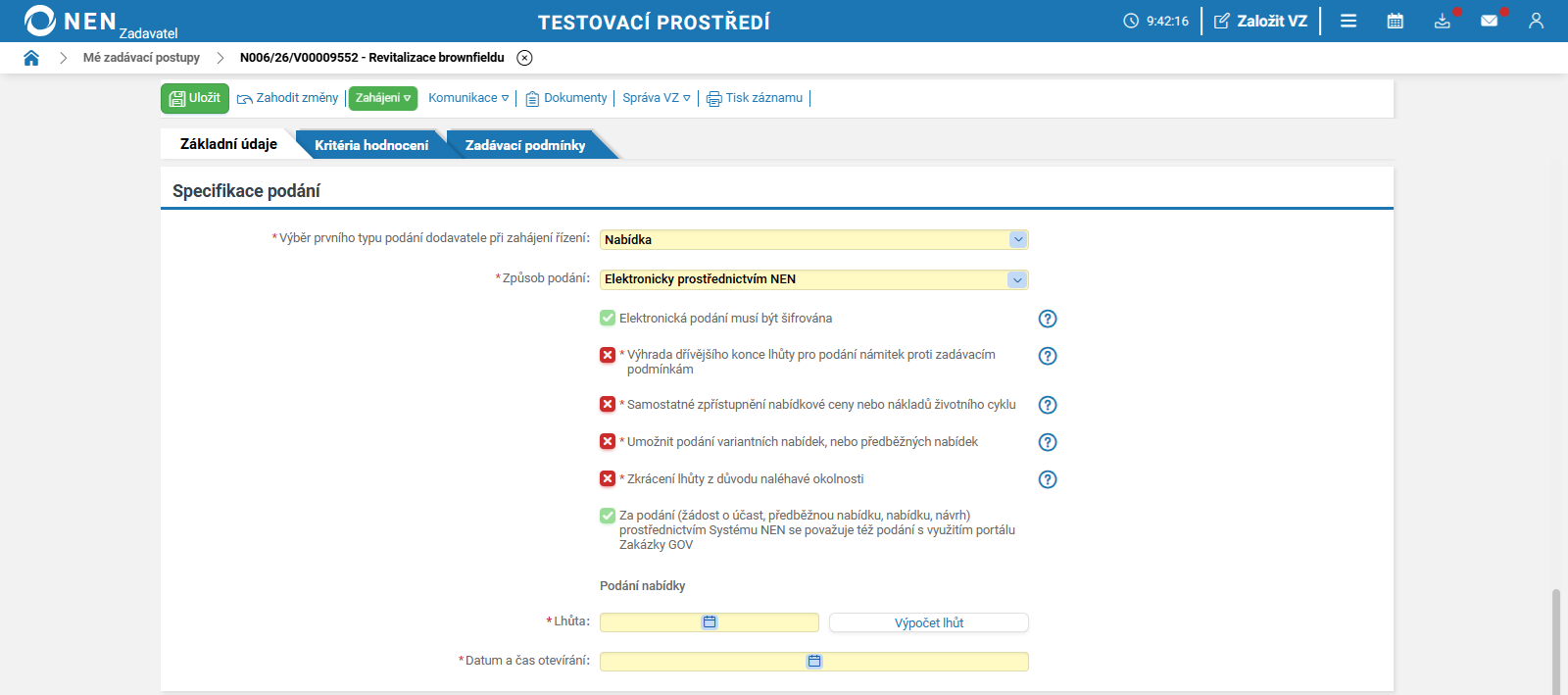Screen dimensions: 1568x695
Task: Save with the Uložit button
Action: click(x=195, y=98)
